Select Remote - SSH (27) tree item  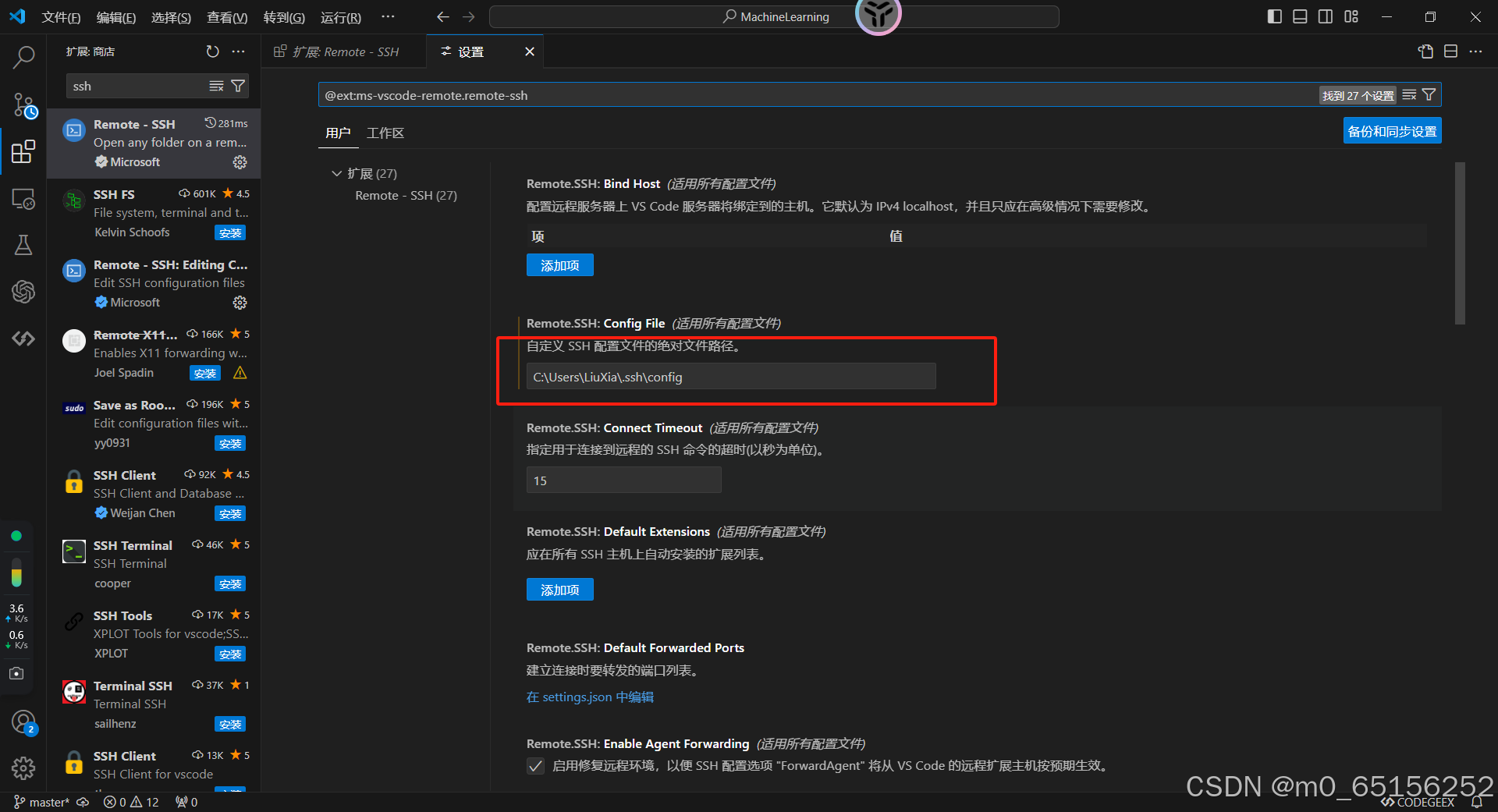tap(406, 196)
